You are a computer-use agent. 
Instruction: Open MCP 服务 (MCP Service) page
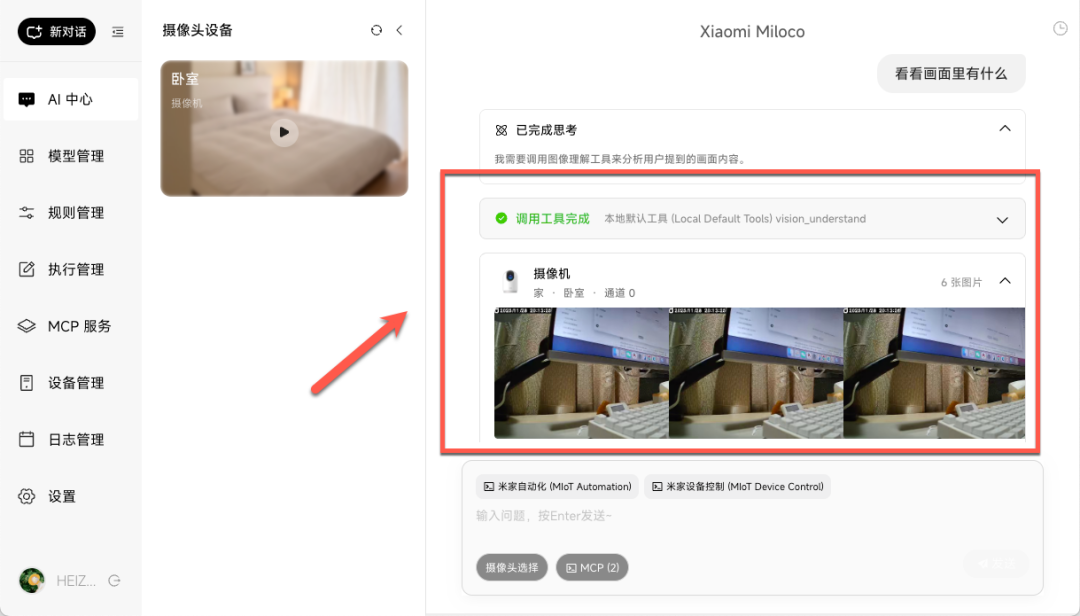[x=70, y=325]
